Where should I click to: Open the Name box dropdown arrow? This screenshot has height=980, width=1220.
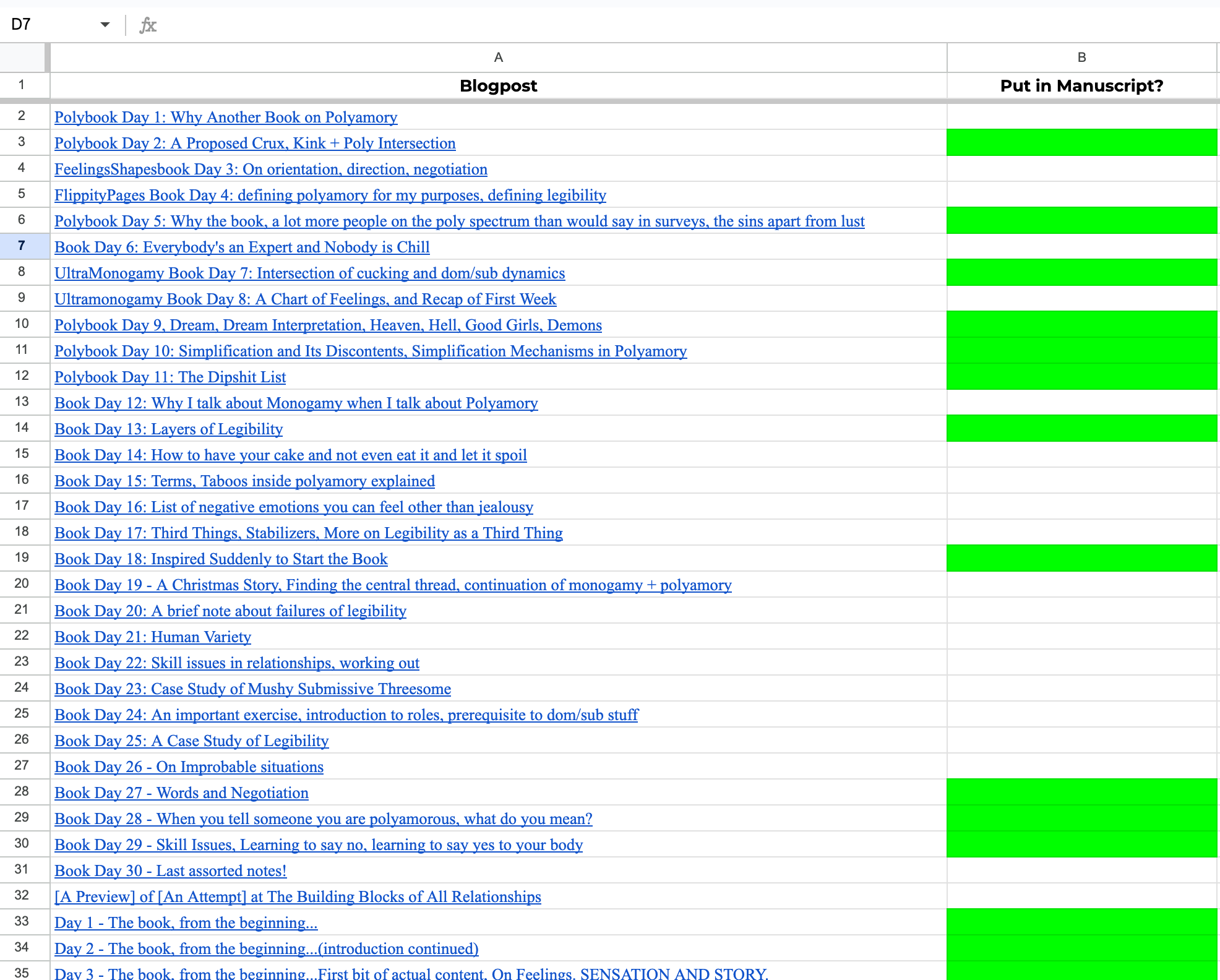pos(105,25)
